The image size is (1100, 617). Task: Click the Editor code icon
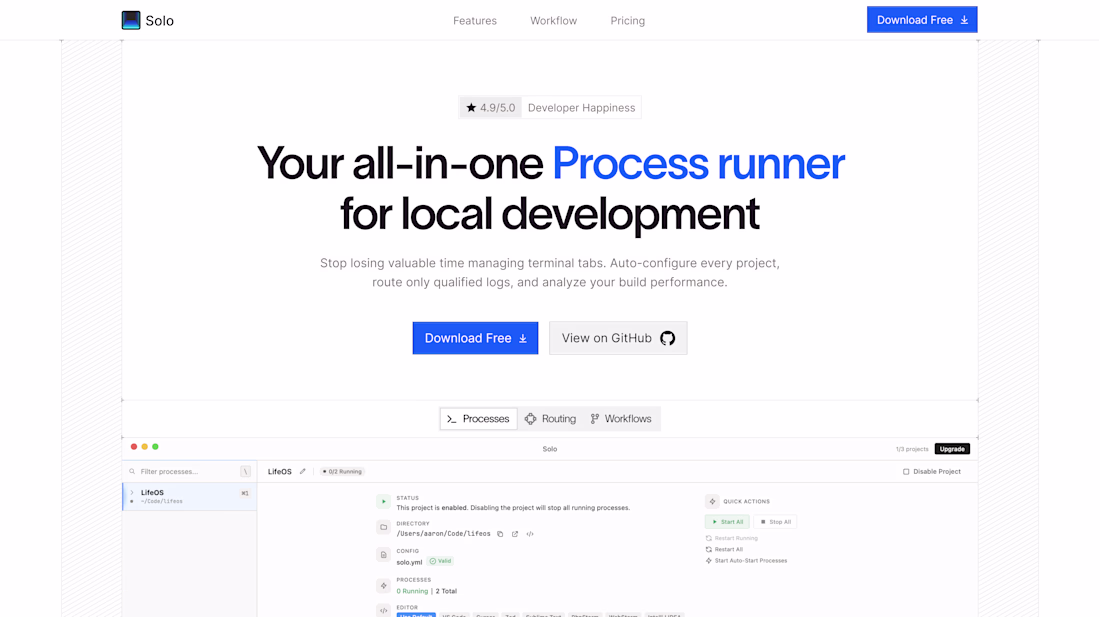[383, 611]
